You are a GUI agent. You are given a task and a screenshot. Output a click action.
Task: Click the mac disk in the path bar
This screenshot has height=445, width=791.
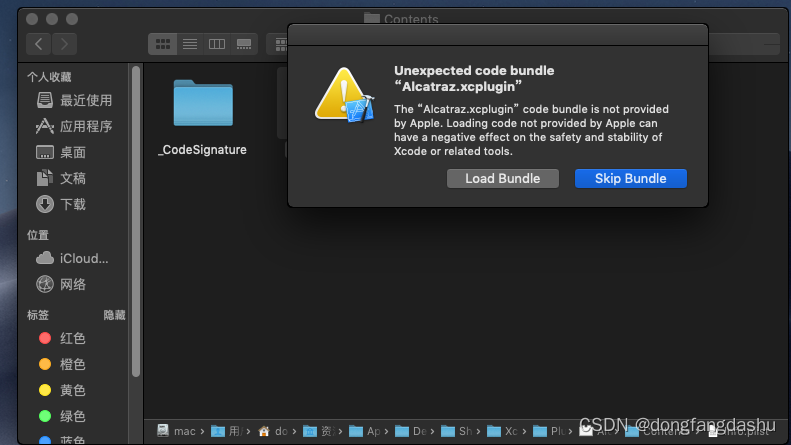coord(176,431)
